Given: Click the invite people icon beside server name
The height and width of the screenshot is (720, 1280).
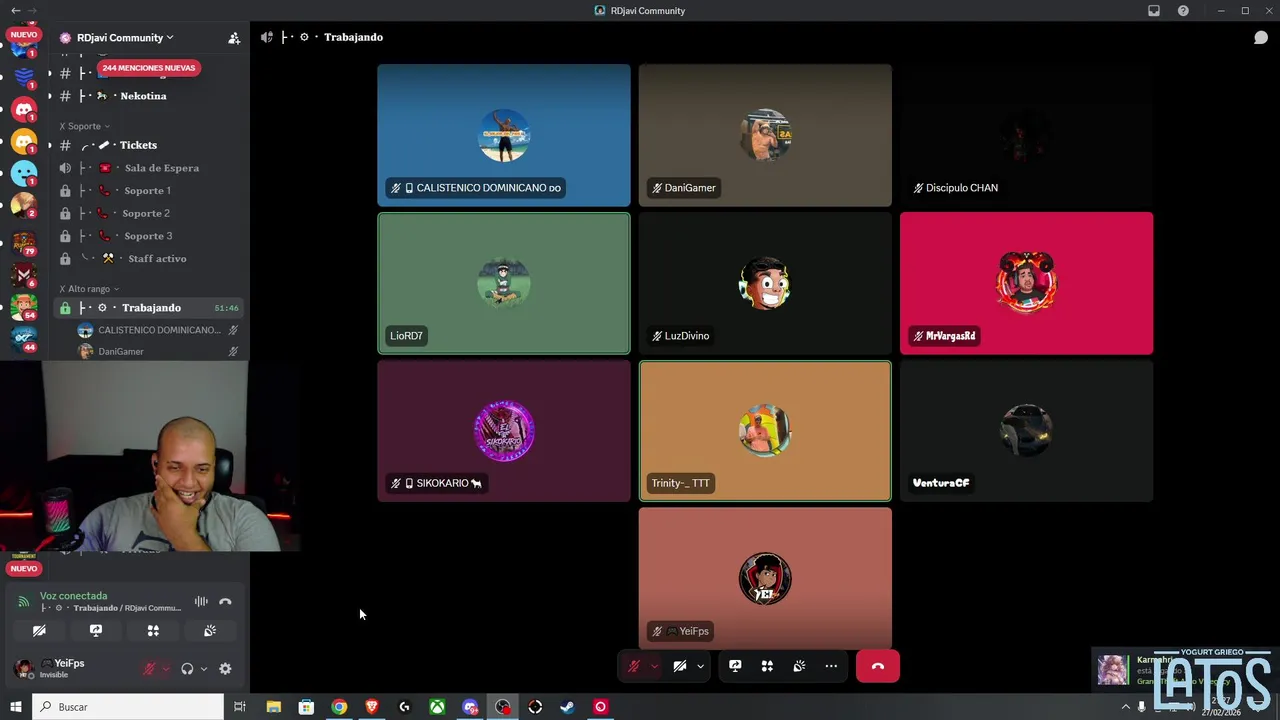Looking at the screenshot, I should 234,38.
